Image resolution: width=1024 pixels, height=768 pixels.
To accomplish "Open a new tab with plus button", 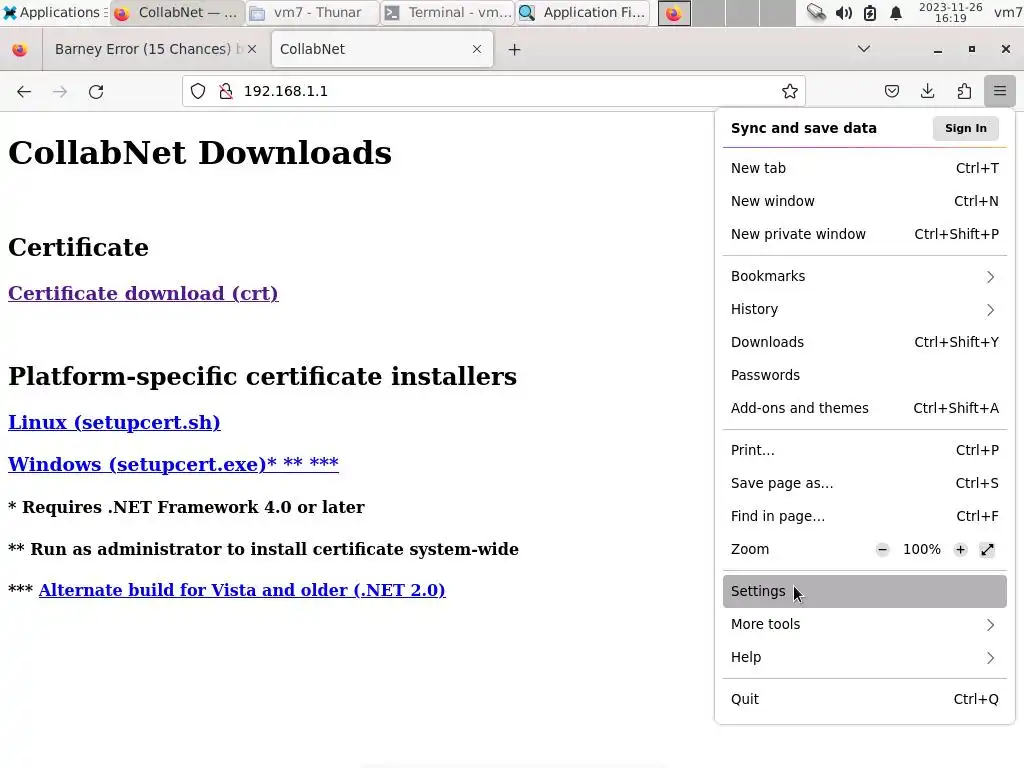I will (515, 50).
